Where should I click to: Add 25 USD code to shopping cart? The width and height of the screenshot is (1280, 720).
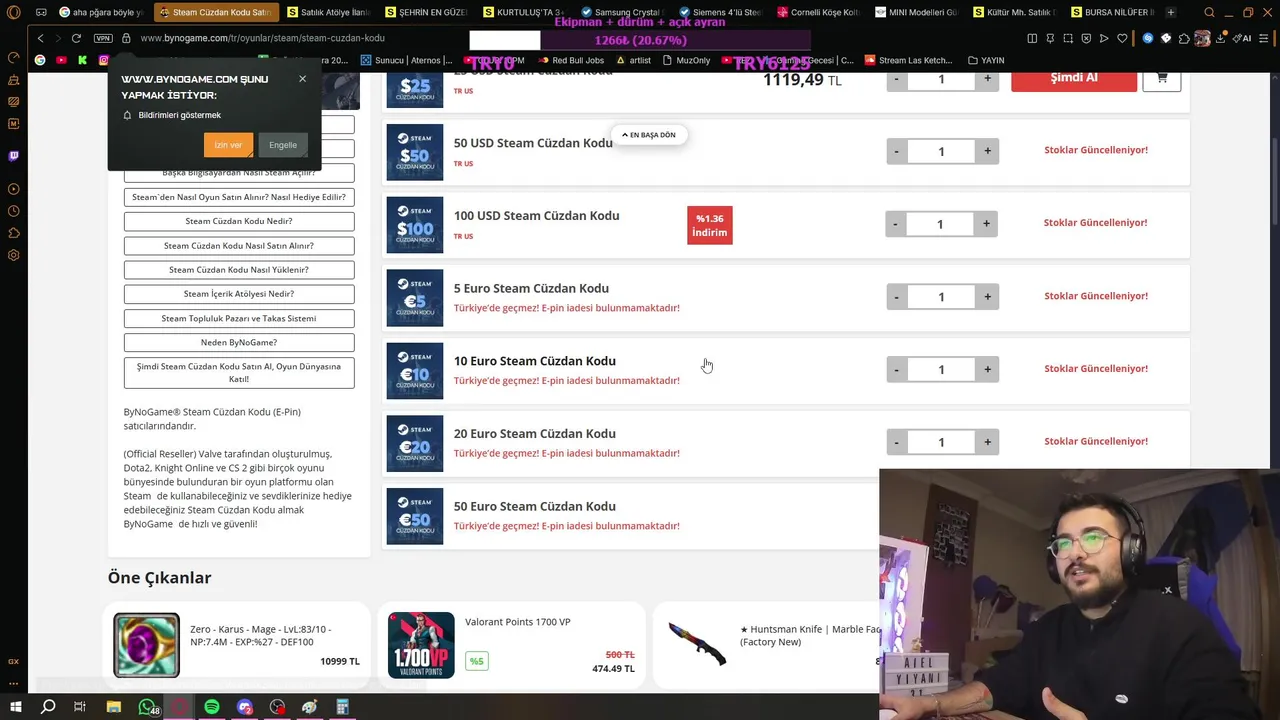click(1161, 78)
